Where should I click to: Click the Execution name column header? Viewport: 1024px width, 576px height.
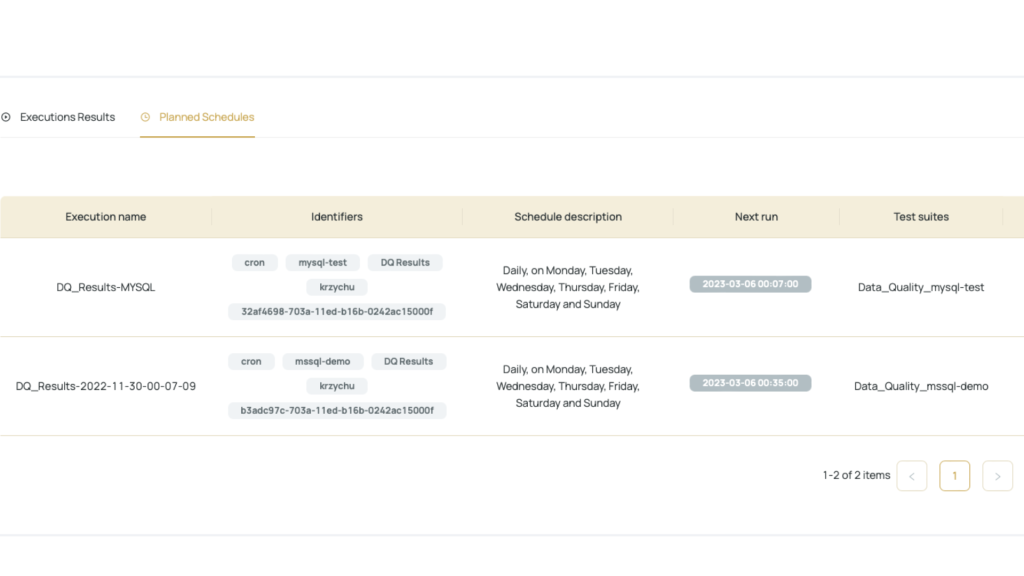point(106,217)
